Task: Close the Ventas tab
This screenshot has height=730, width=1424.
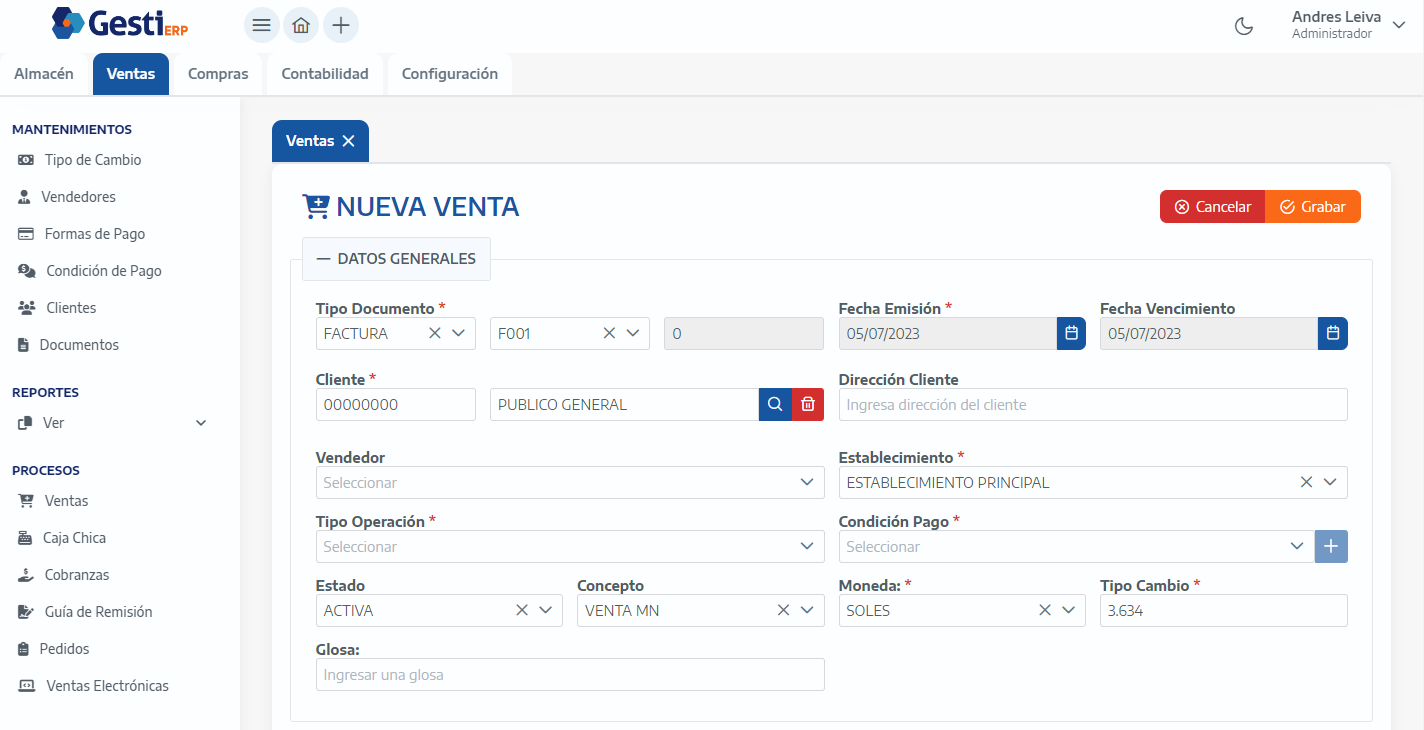Action: [349, 141]
